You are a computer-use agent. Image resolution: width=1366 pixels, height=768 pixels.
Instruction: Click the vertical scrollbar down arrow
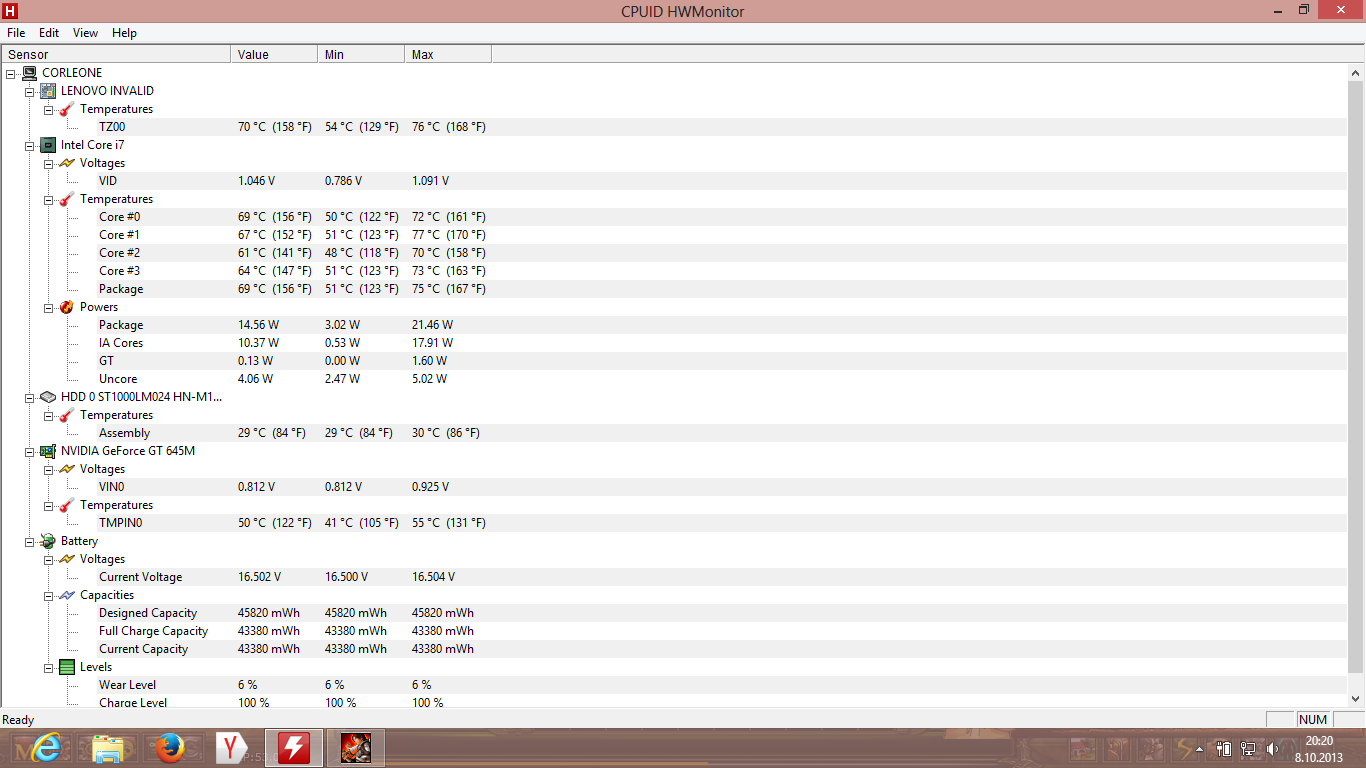1356,699
